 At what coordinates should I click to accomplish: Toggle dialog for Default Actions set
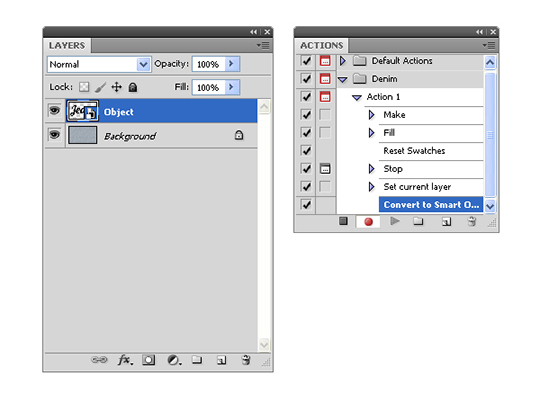tap(325, 61)
